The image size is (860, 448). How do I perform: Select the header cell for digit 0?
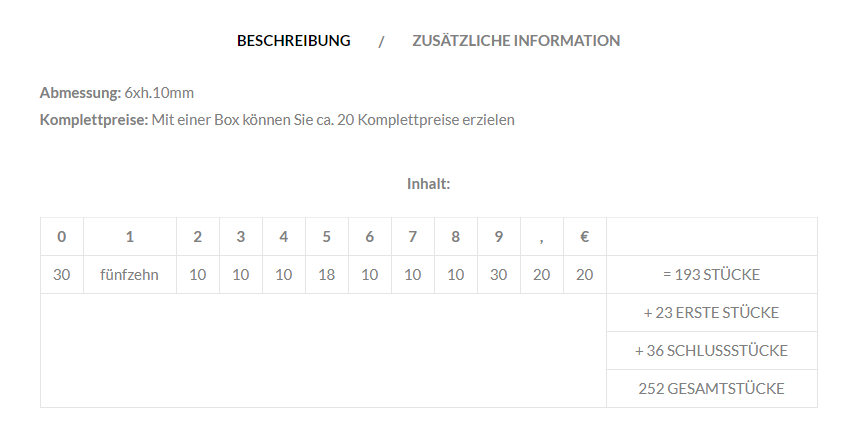pos(61,236)
